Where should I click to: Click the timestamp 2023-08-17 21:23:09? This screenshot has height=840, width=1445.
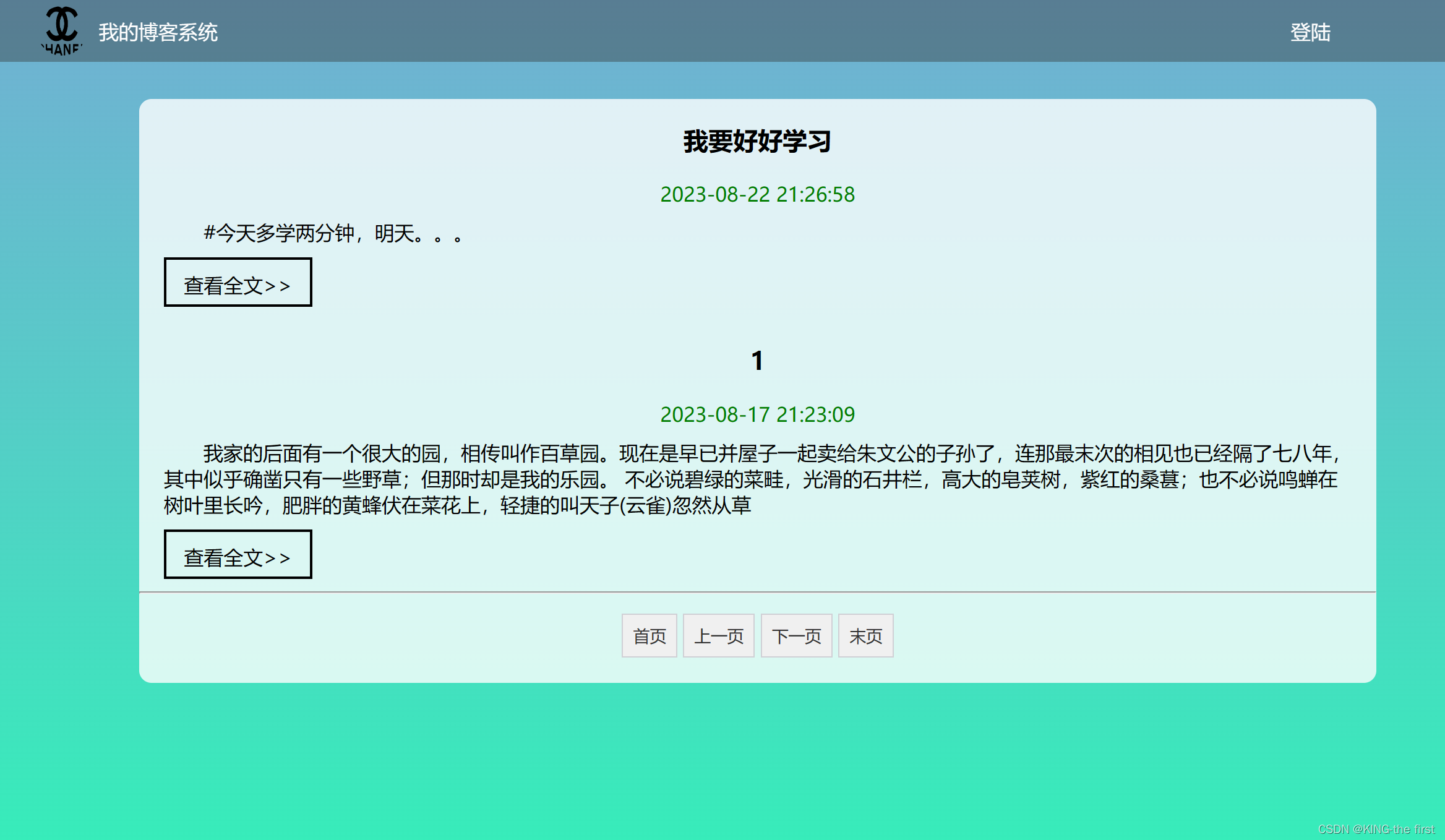[758, 414]
